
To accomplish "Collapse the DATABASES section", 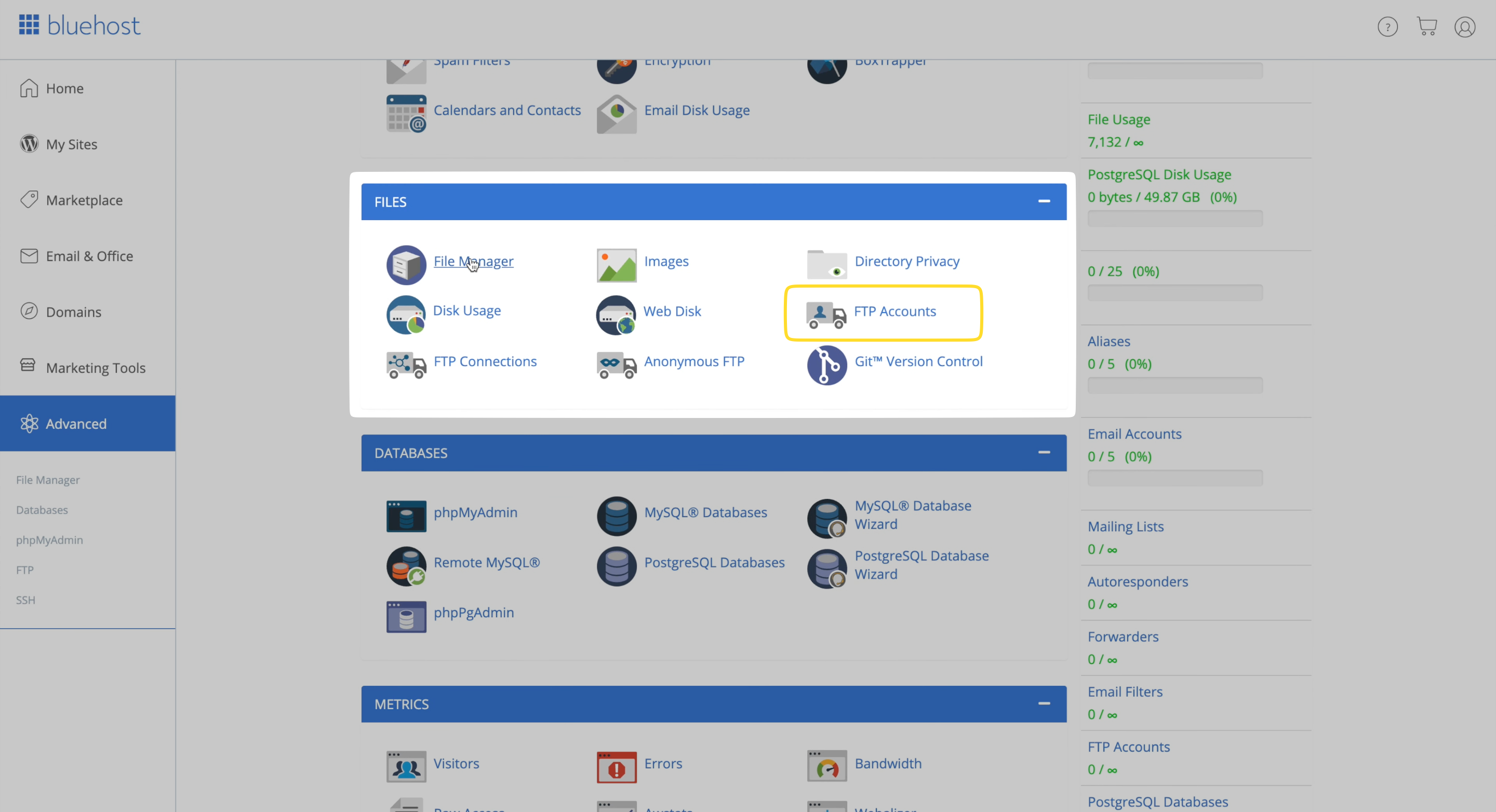I will [x=1044, y=452].
